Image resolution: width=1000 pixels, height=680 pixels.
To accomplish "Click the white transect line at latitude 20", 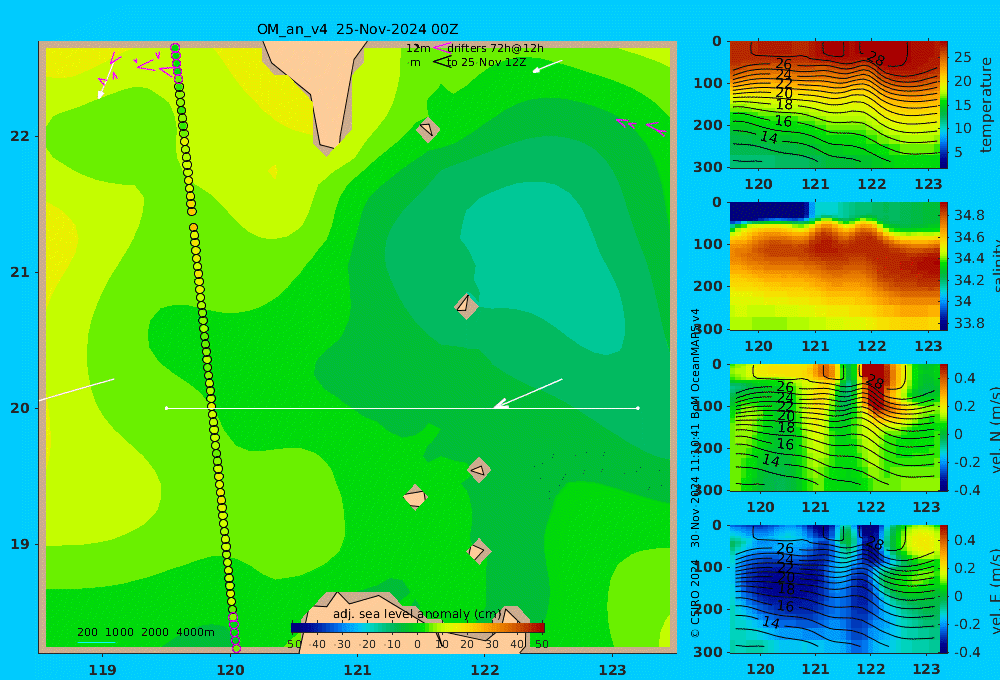I will pos(402,408).
